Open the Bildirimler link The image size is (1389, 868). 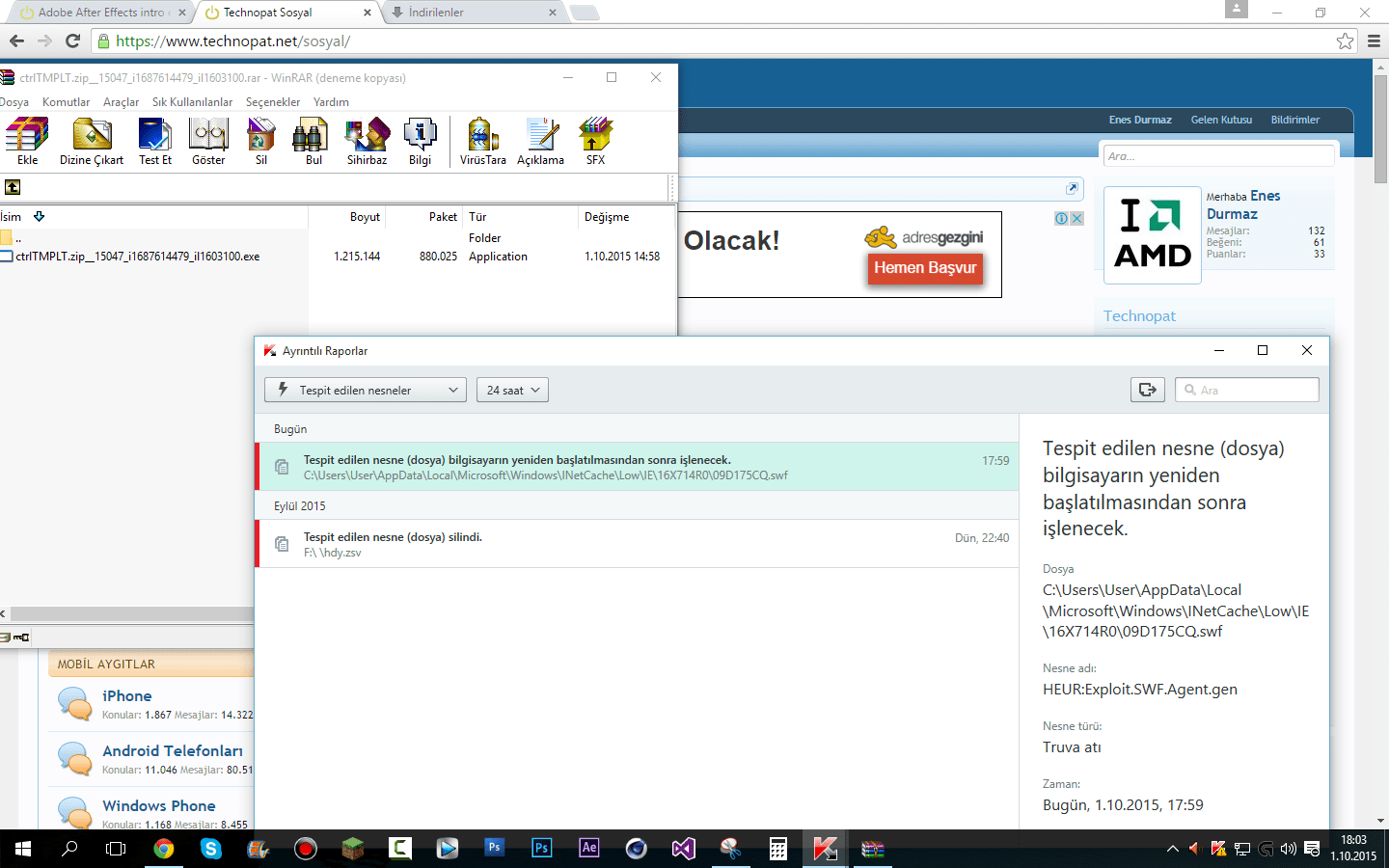coord(1294,120)
